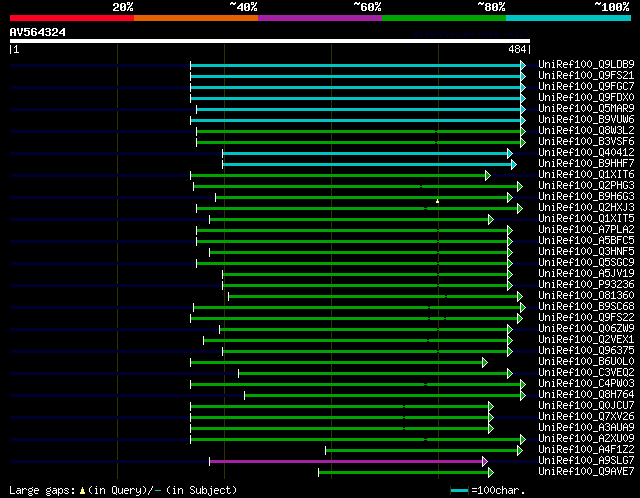This screenshot has width=640, height=498.
Task: Click the red 20% identity legend segment
Action: 72,18
